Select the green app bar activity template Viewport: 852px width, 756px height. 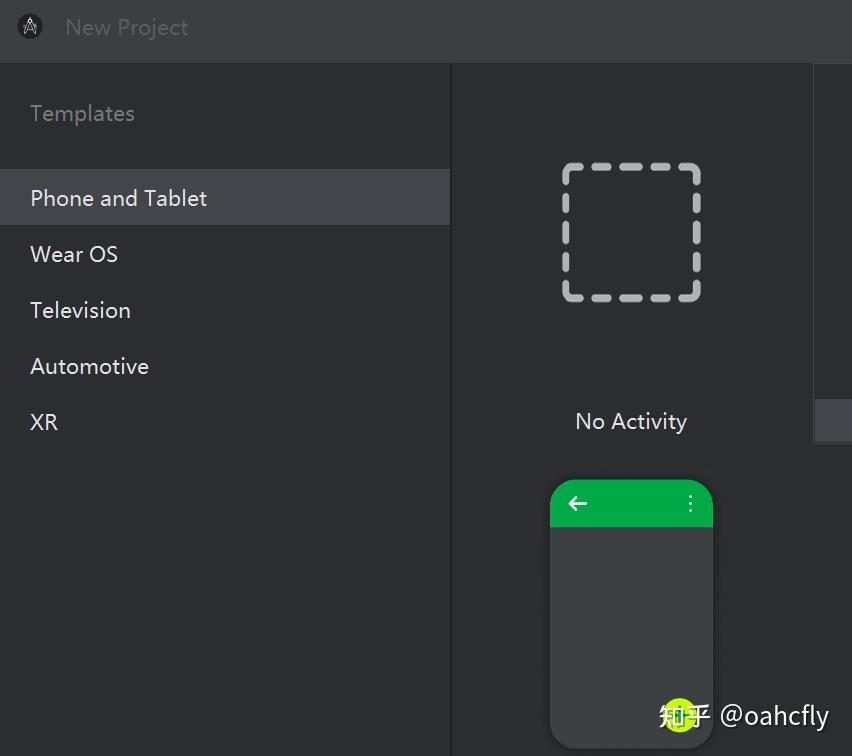pyautogui.click(x=631, y=600)
